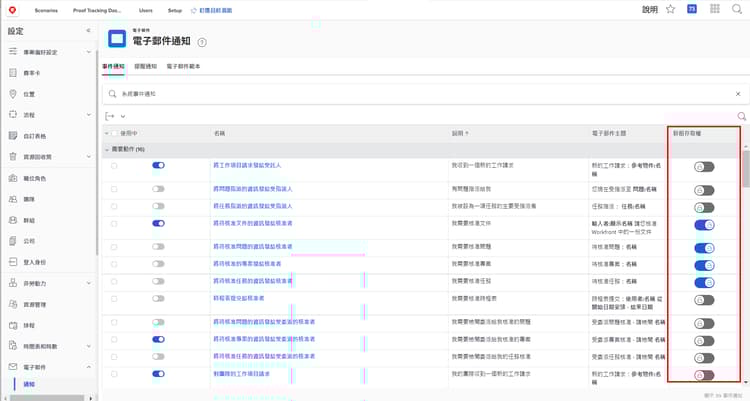The height and width of the screenshot is (401, 750).
Task: Tick checkbox for 我收到一個新的工作請求 row
Action: (x=114, y=166)
